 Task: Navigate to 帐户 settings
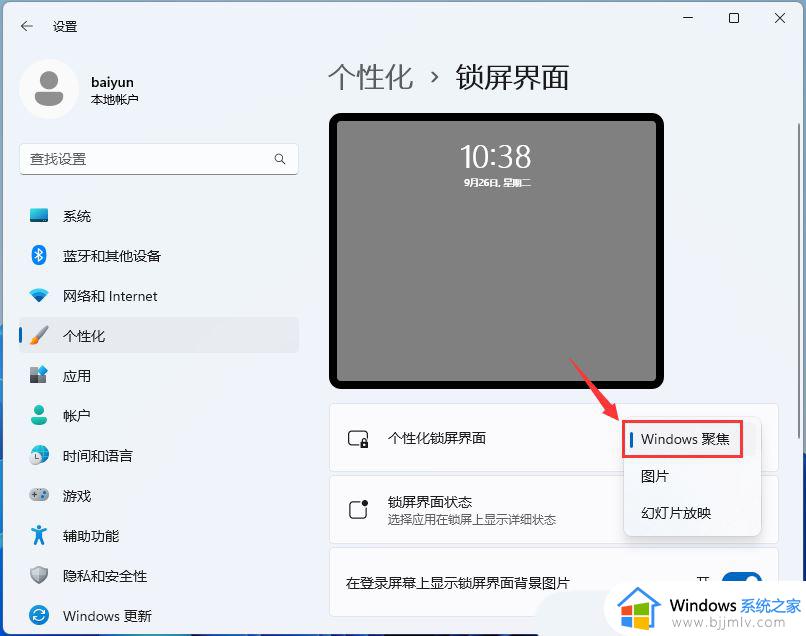click(x=159, y=415)
